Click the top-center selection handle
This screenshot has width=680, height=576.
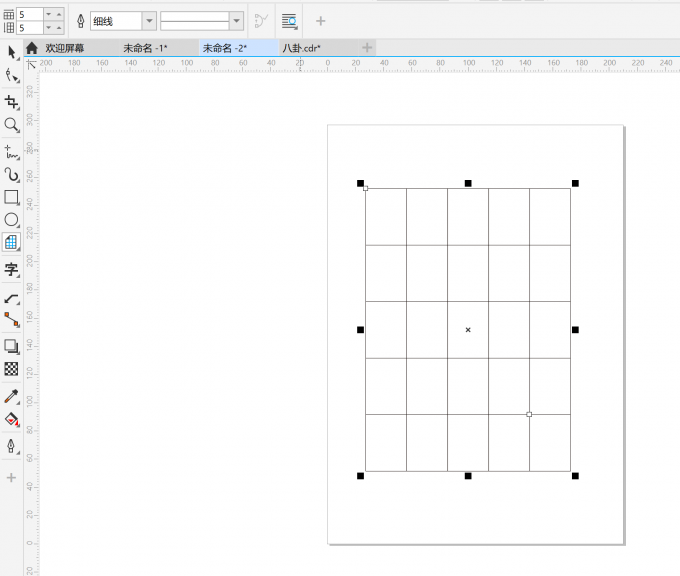pyautogui.click(x=468, y=183)
